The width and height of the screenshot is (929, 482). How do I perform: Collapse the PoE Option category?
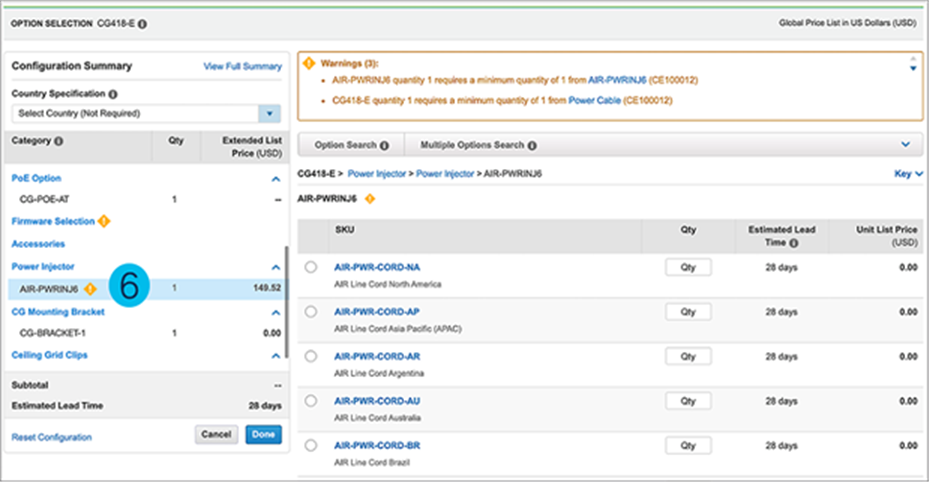276,179
